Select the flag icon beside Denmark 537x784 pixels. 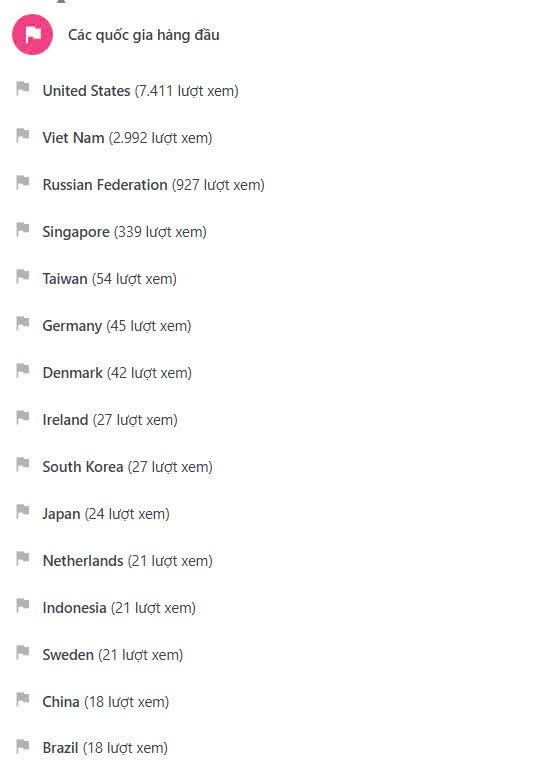click(23, 370)
